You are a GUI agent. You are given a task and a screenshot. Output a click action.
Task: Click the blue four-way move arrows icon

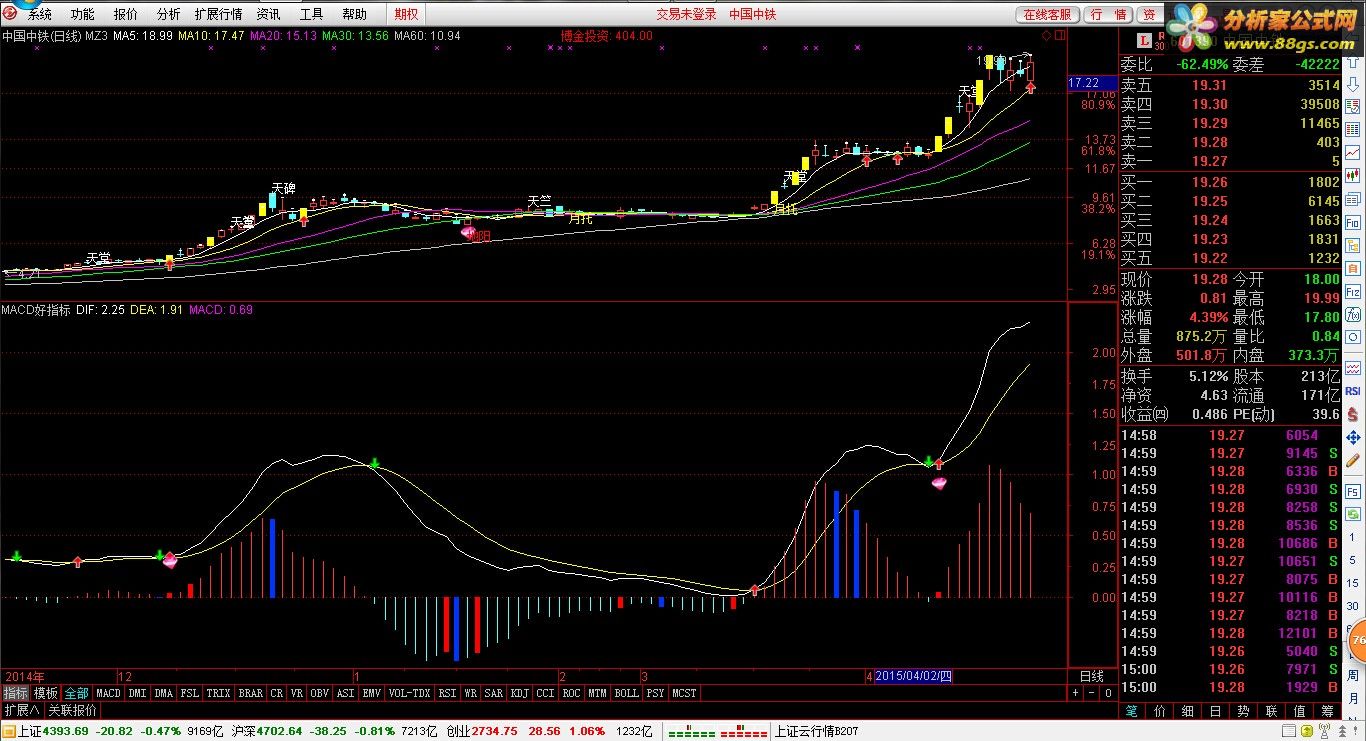pos(1353,437)
